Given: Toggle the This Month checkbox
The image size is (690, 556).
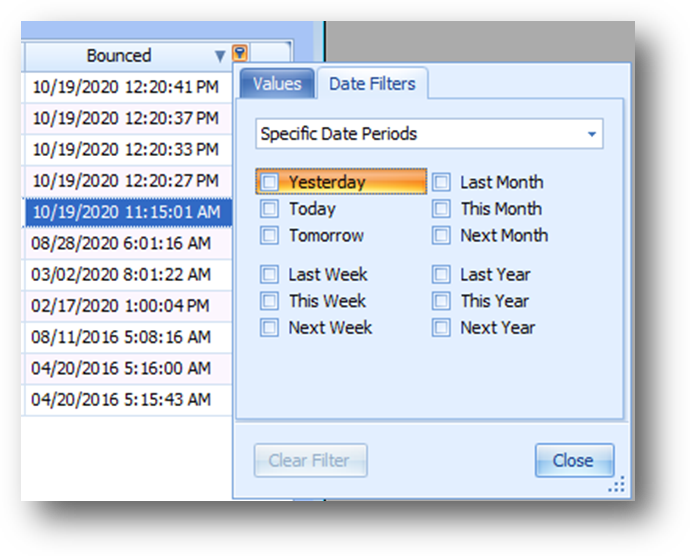Looking at the screenshot, I should pyautogui.click(x=441, y=209).
